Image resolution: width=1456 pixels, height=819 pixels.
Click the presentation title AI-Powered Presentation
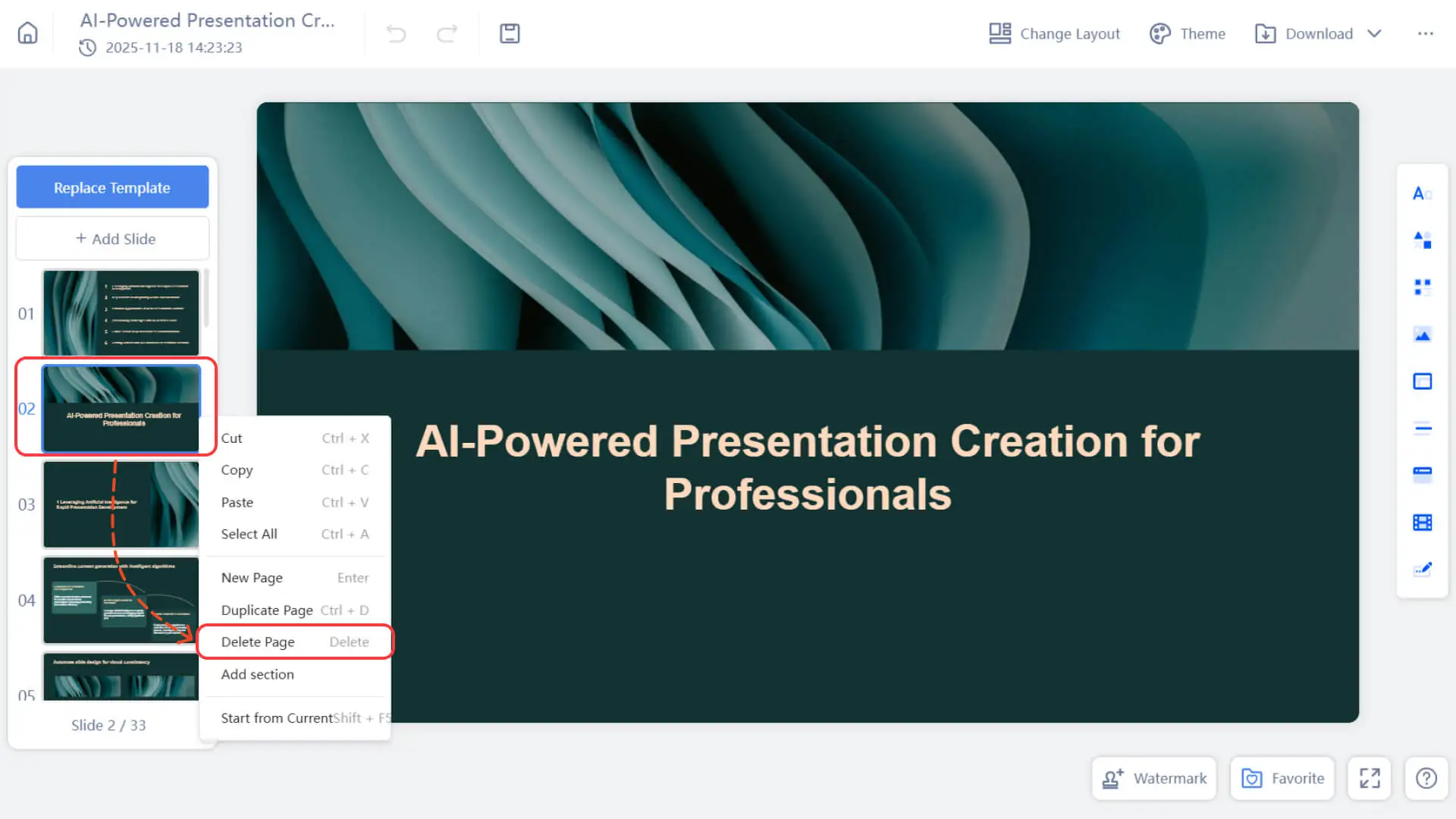click(208, 20)
